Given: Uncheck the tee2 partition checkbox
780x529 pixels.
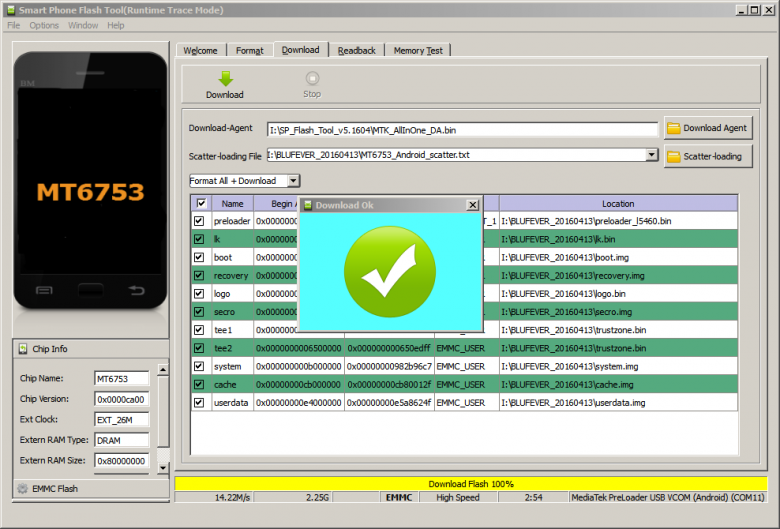Looking at the screenshot, I should coord(199,348).
